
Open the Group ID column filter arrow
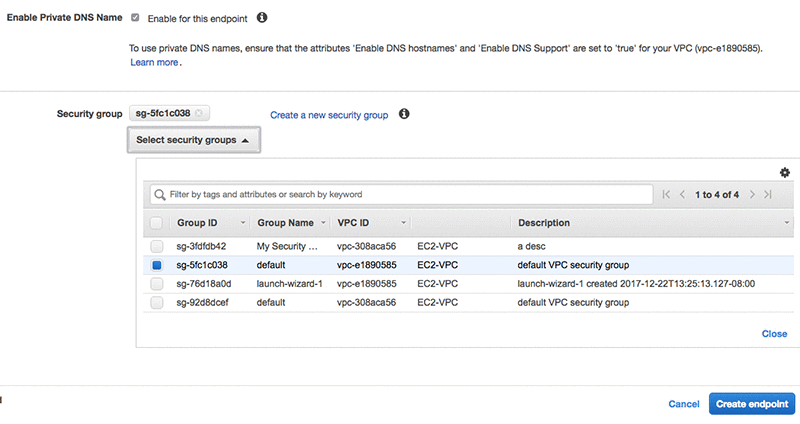pyautogui.click(x=243, y=223)
